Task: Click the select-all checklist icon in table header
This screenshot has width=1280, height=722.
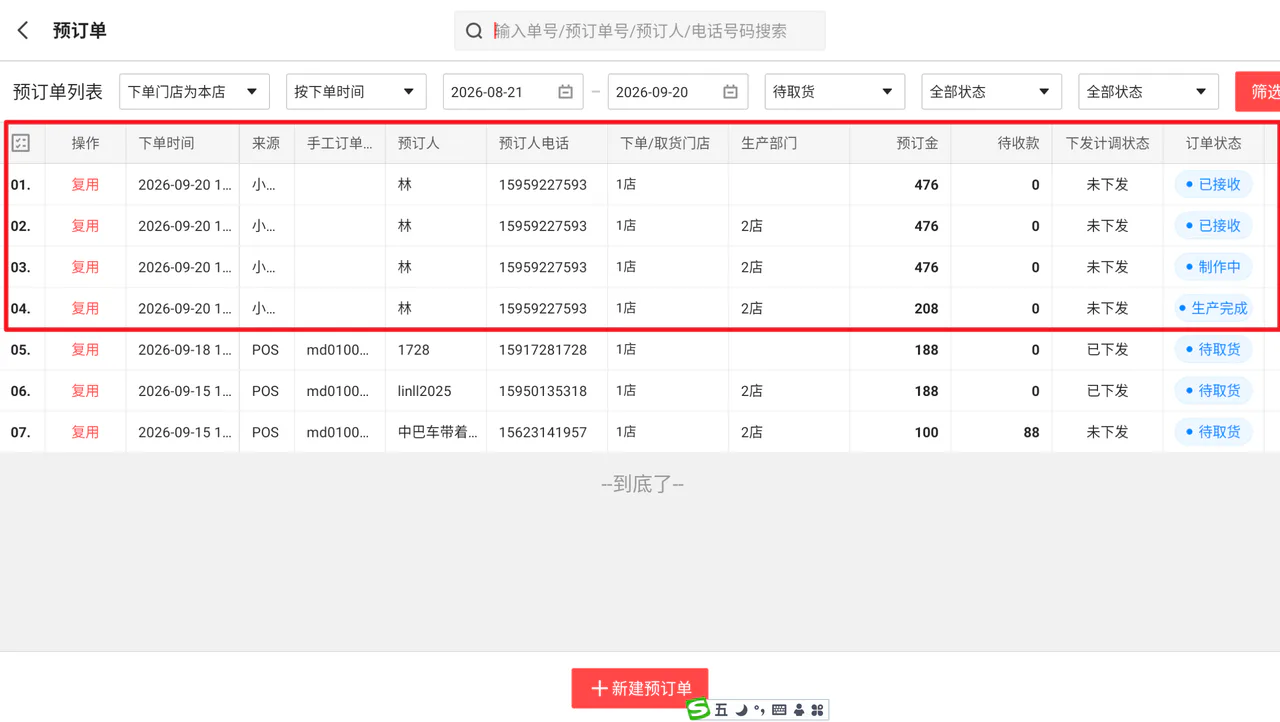Action: pyautogui.click(x=21, y=143)
